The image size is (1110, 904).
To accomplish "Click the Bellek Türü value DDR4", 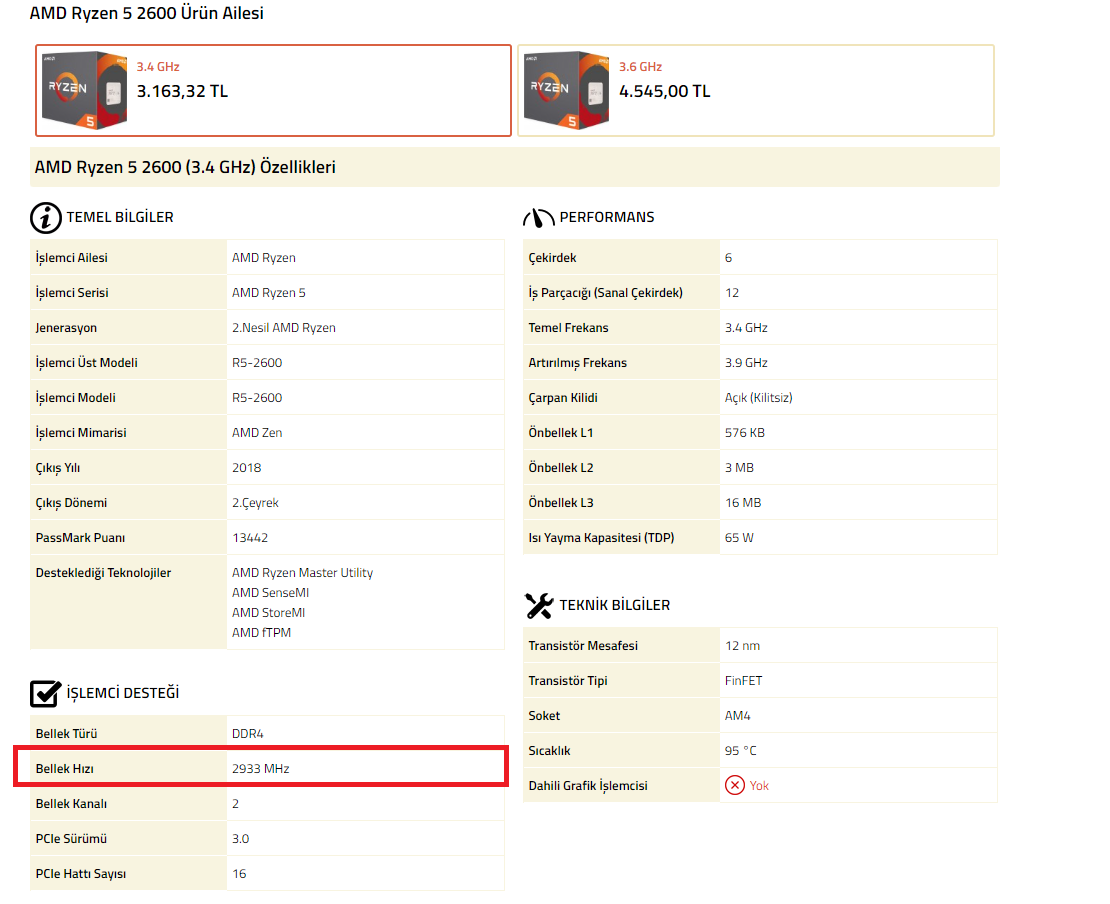I will tap(248, 733).
